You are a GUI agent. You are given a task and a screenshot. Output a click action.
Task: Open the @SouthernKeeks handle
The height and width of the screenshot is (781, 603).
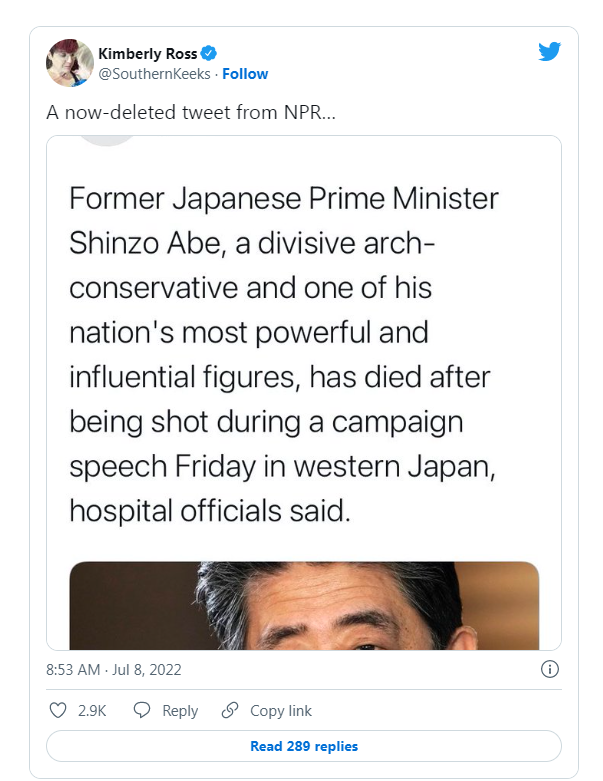point(154,74)
